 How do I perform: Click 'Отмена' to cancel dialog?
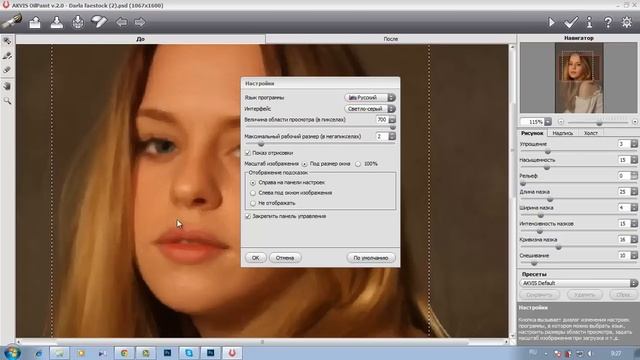(285, 258)
